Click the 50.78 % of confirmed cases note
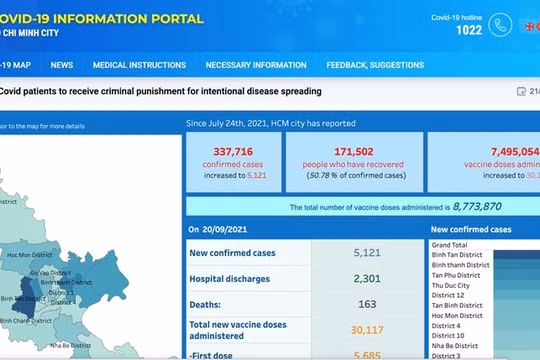This screenshot has width=540, height=360. pyautogui.click(x=356, y=175)
